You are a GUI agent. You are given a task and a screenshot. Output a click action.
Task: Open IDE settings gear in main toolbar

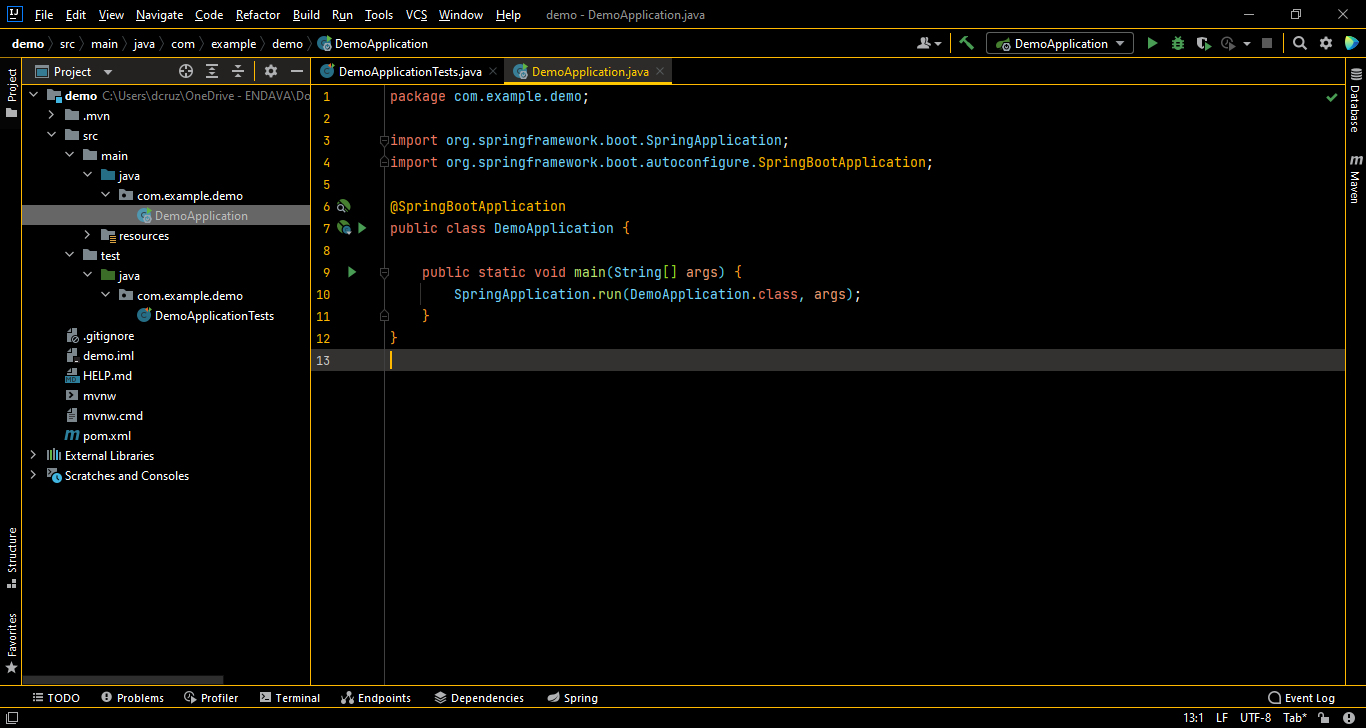pyautogui.click(x=1326, y=43)
